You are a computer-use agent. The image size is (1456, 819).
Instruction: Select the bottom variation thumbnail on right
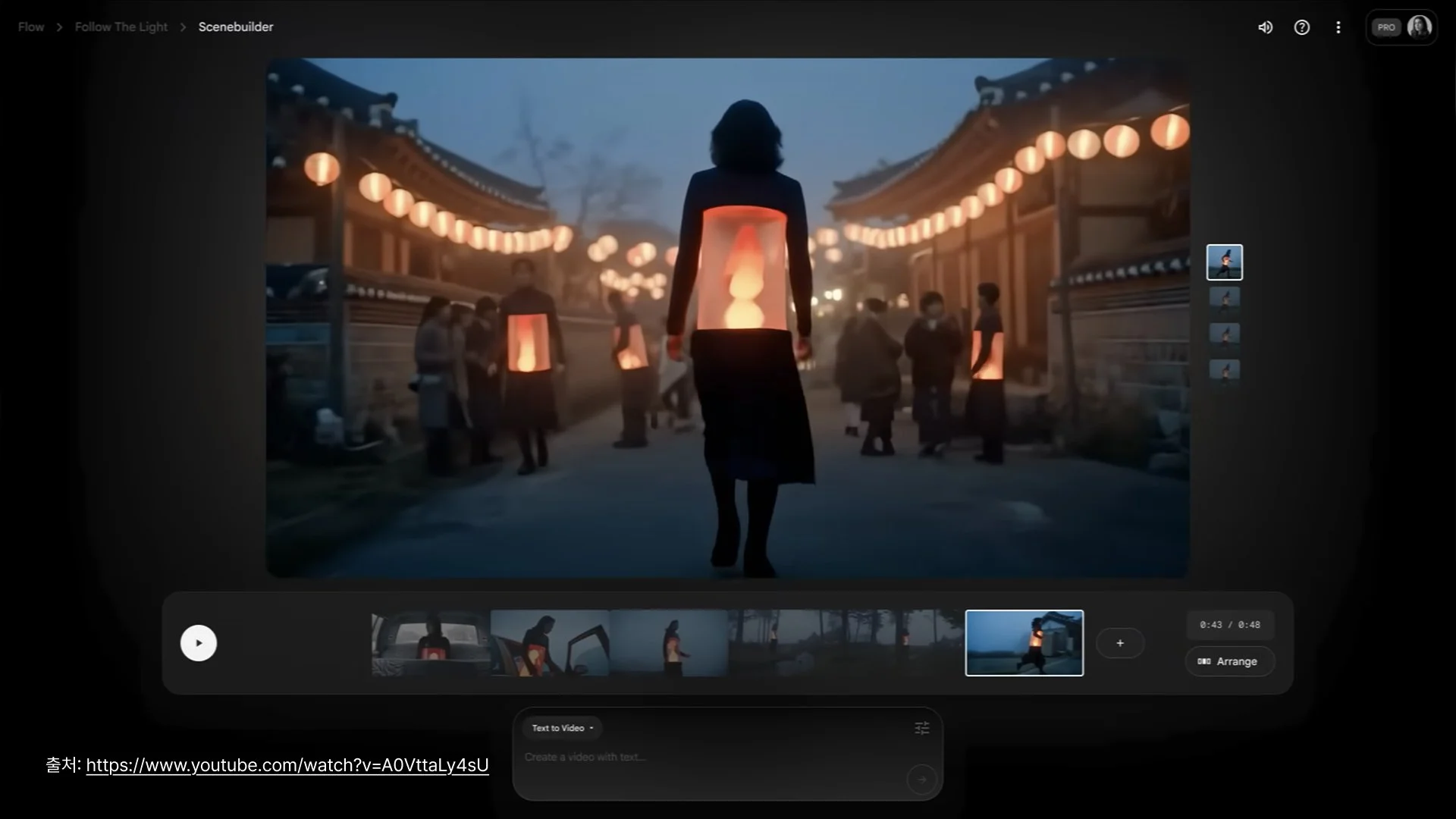point(1224,372)
